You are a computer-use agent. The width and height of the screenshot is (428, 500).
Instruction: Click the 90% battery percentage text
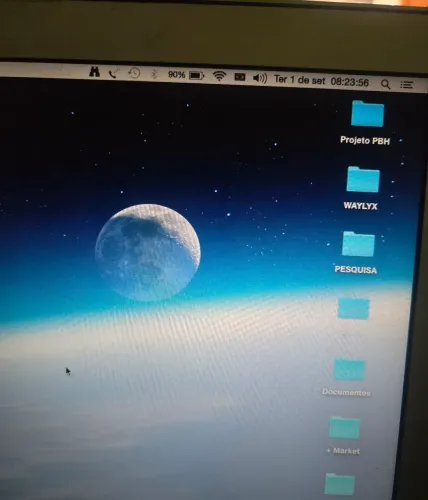[x=176, y=75]
